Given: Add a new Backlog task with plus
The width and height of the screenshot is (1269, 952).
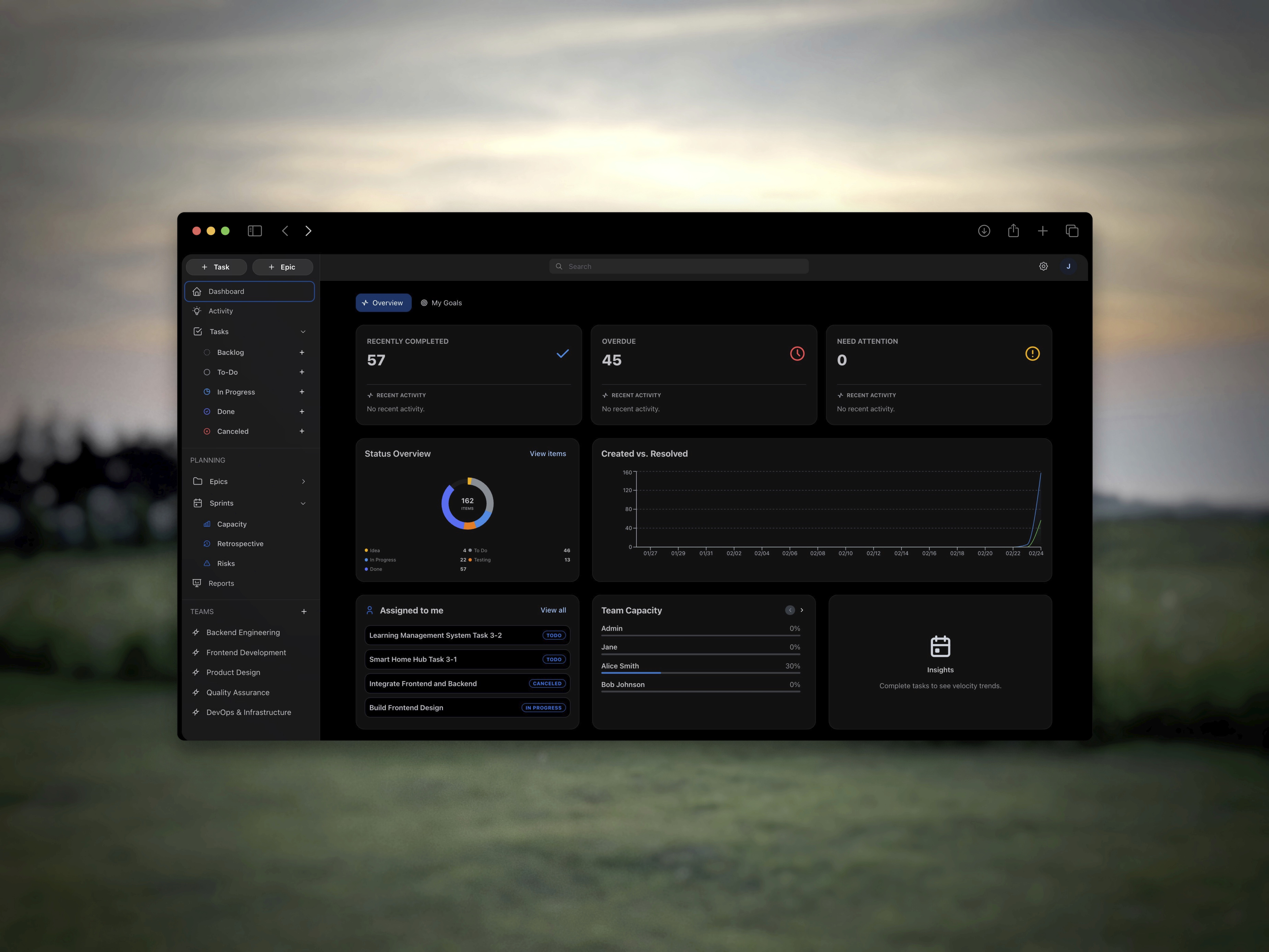Looking at the screenshot, I should coord(302,352).
